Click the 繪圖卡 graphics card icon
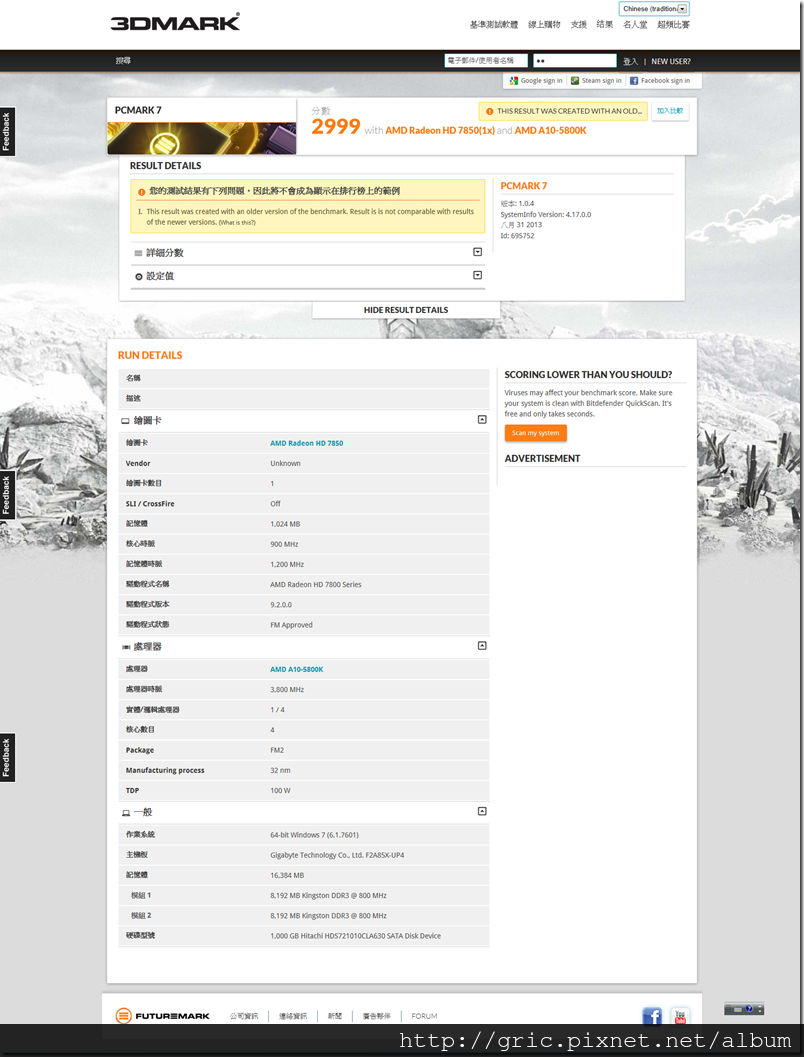Screen dimensions: 804x1057 125,421
